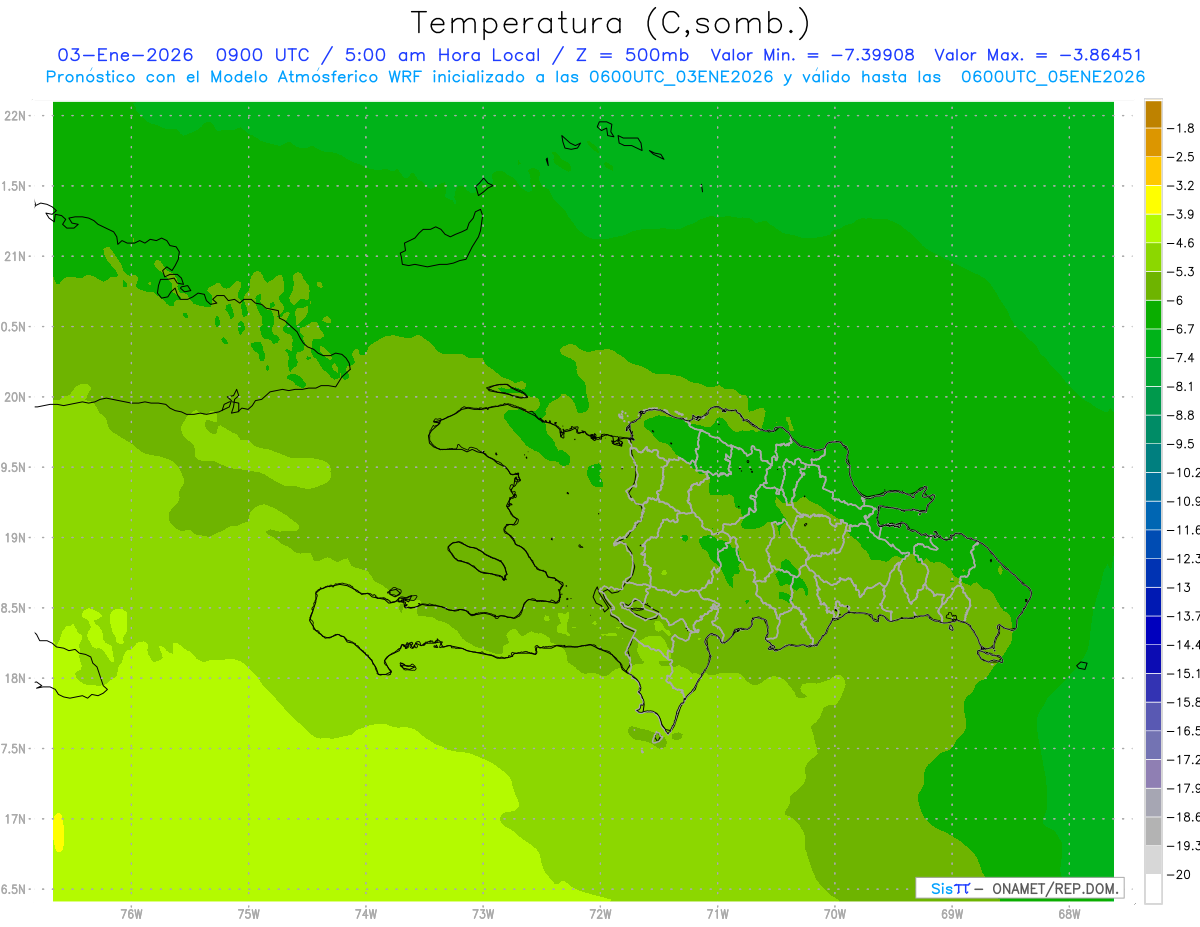The height and width of the screenshot is (927, 1200).
Task: Click the '0600UTC_03ENE2026' initialization timestamp
Action: point(680,77)
